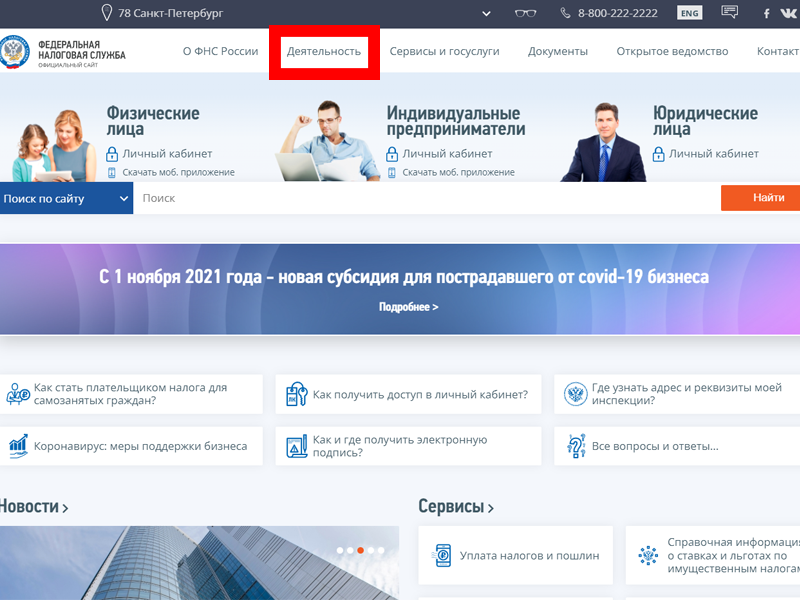800x600 pixels.
Task: Click into the 'Поиск' search field
Action: [x=427, y=198]
